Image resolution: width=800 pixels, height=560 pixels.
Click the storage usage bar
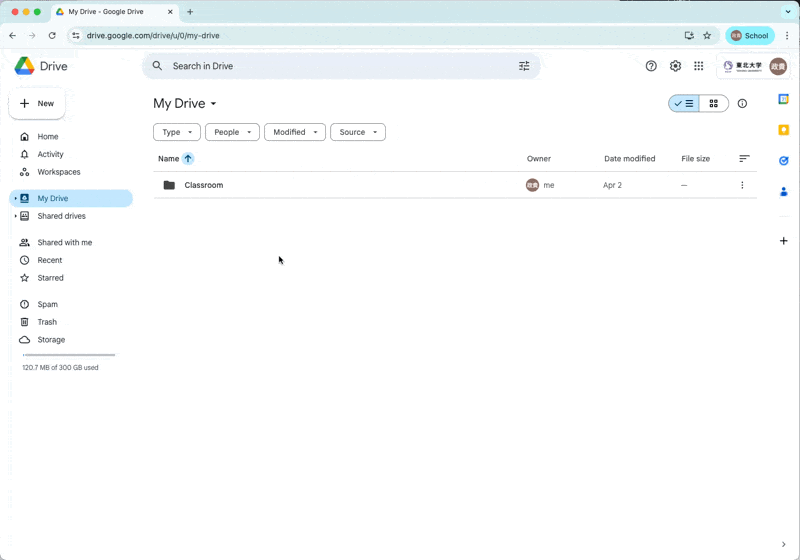coord(69,355)
